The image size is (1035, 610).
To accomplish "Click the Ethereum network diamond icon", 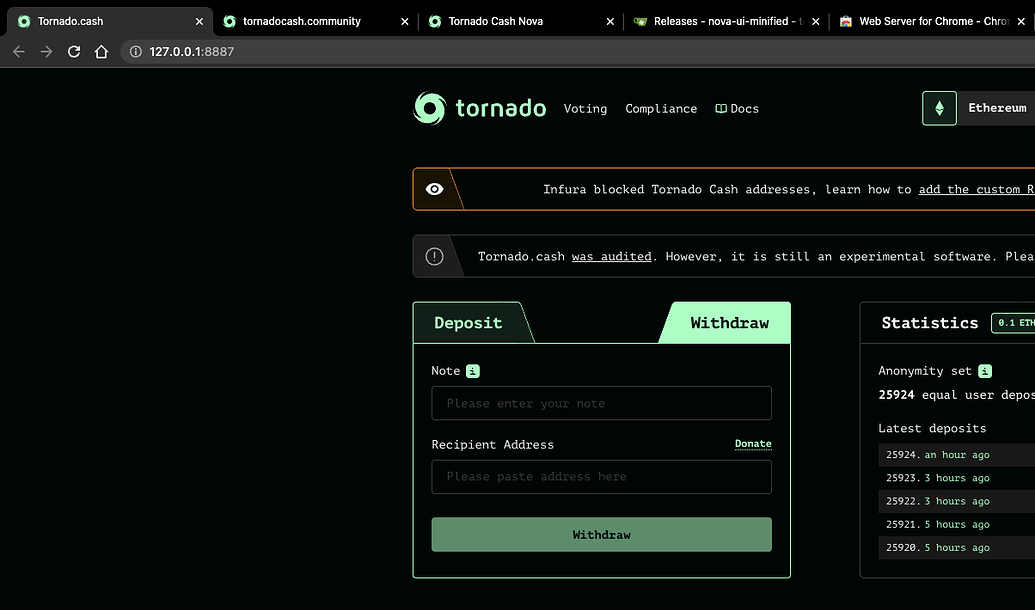I will click(939, 108).
